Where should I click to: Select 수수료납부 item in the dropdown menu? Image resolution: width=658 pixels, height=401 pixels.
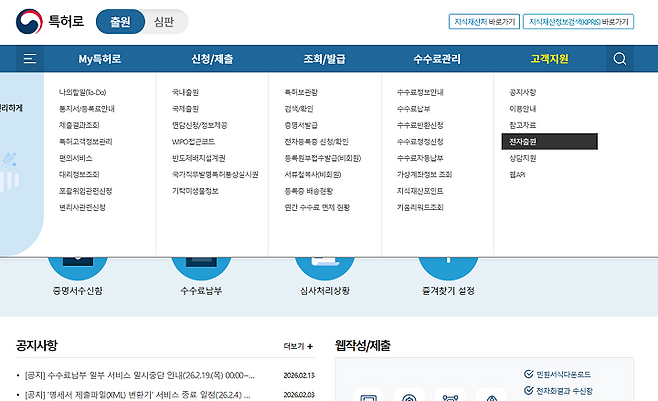coord(413,109)
